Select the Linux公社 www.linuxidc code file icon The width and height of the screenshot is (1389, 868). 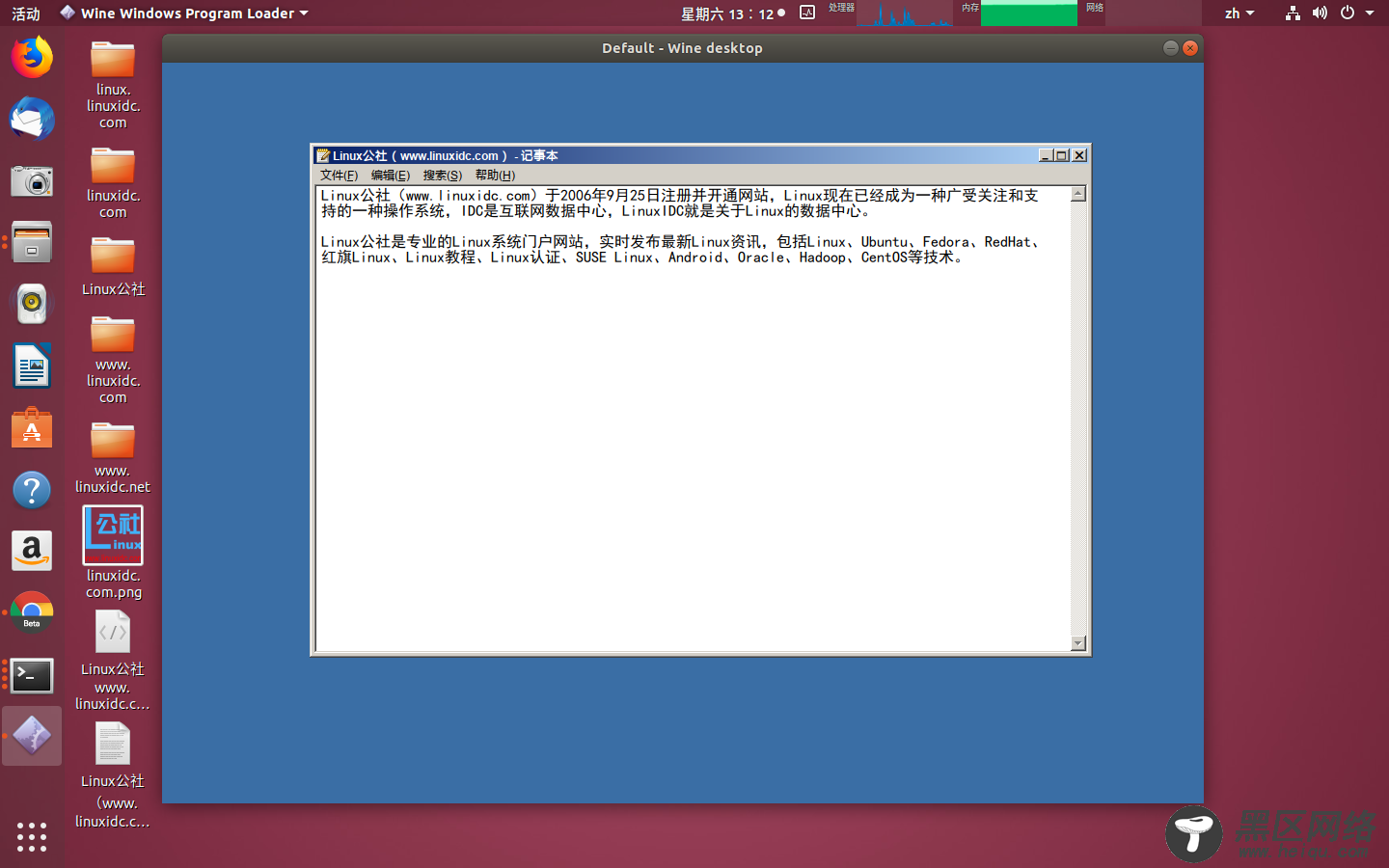113,661
